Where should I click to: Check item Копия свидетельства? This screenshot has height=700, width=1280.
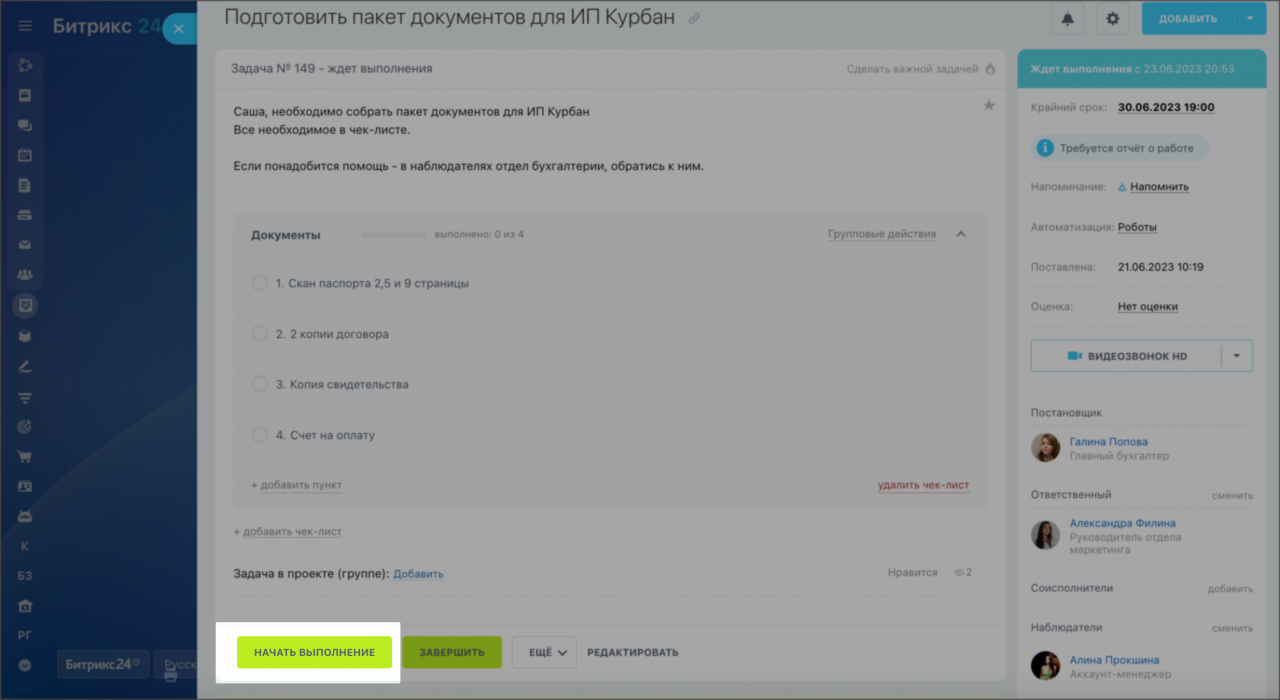(x=259, y=384)
